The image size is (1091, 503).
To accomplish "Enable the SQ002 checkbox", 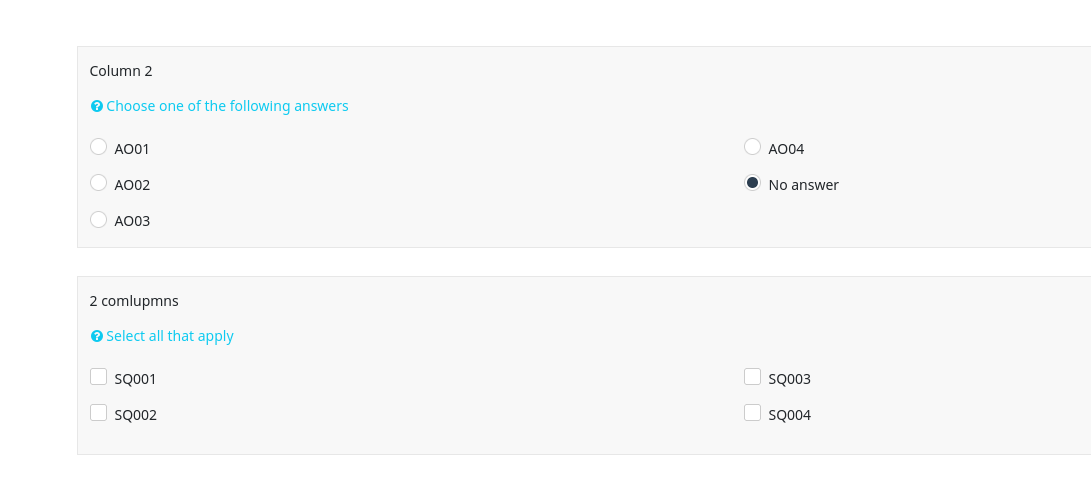I will (x=98, y=413).
